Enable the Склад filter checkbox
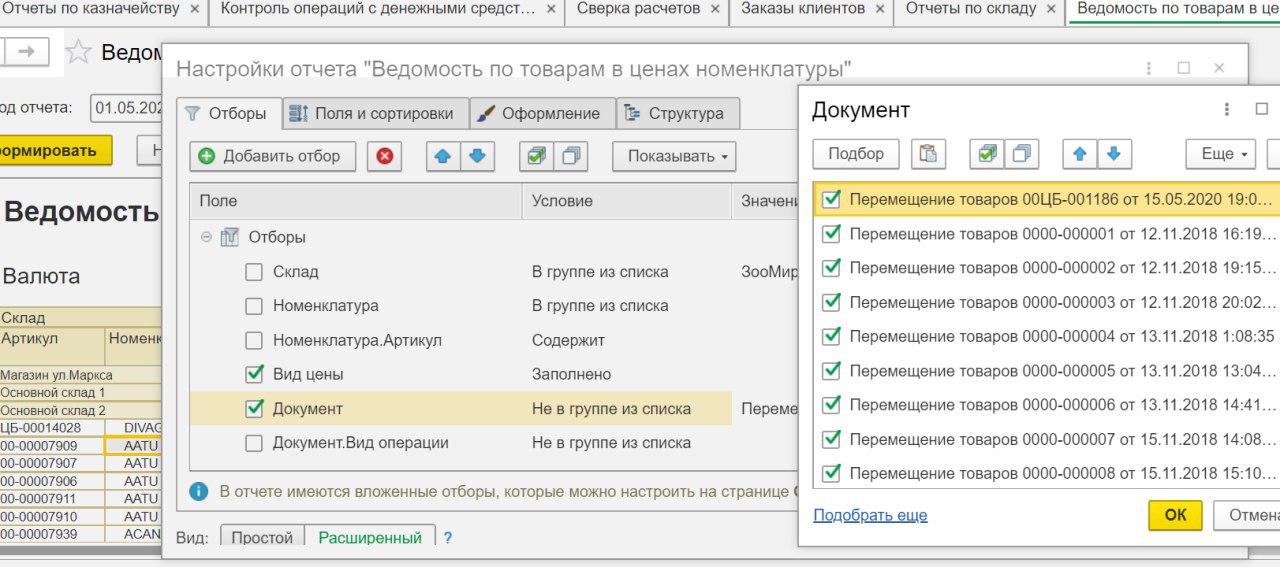Image resolution: width=1280 pixels, height=567 pixels. 254,272
